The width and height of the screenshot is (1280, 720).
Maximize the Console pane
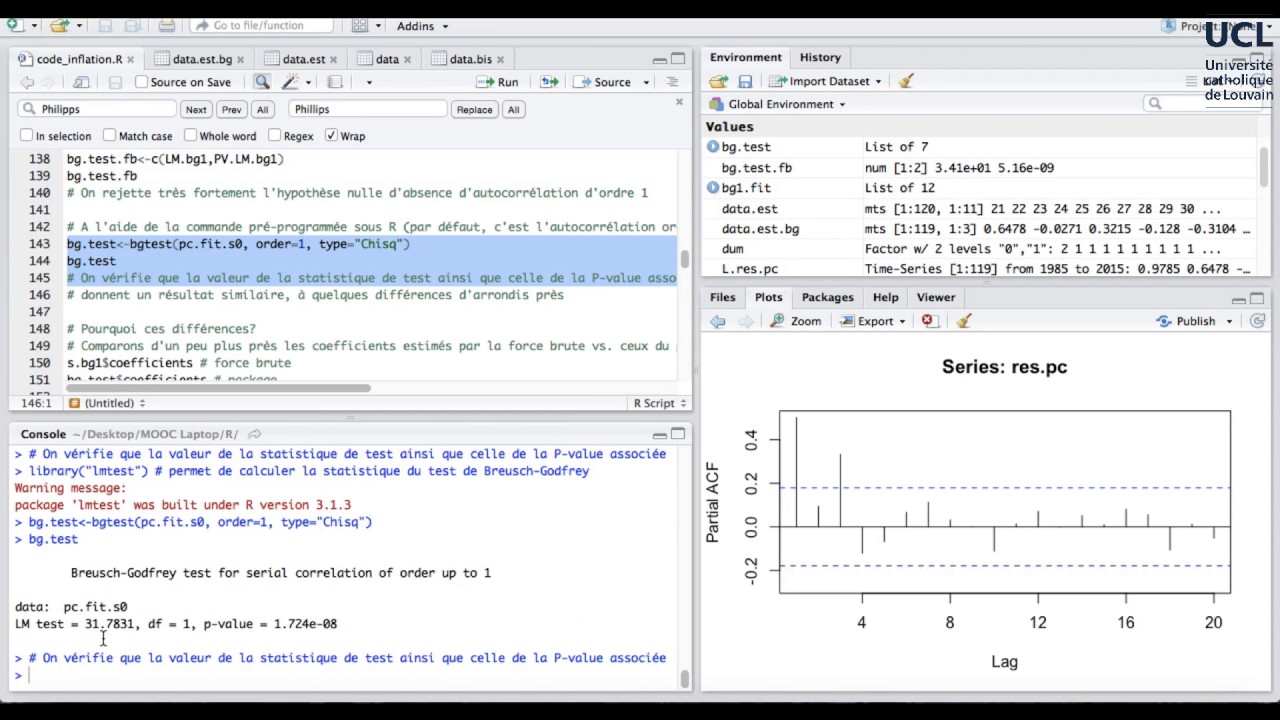click(x=678, y=434)
